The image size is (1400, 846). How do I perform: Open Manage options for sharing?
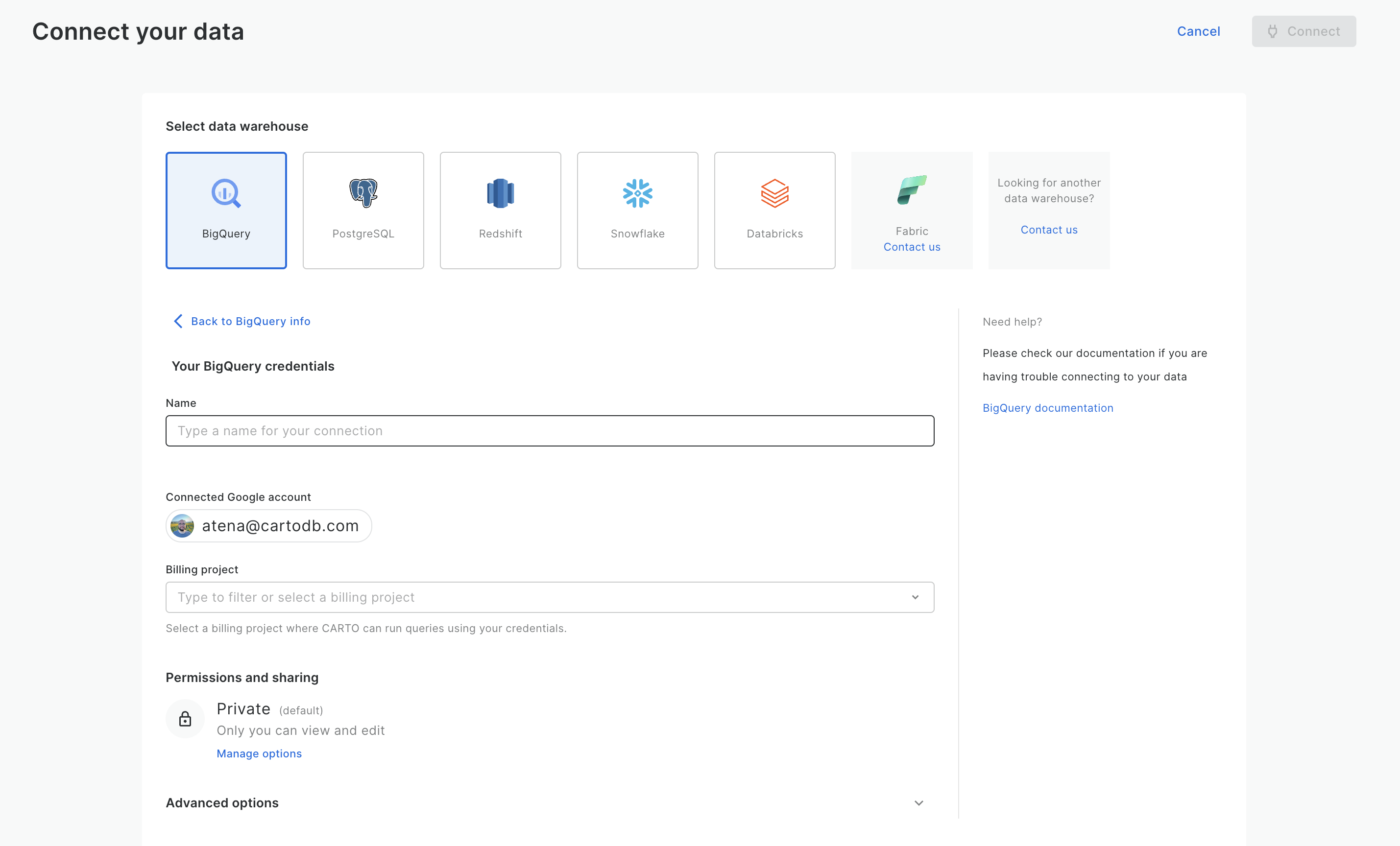pyautogui.click(x=259, y=753)
